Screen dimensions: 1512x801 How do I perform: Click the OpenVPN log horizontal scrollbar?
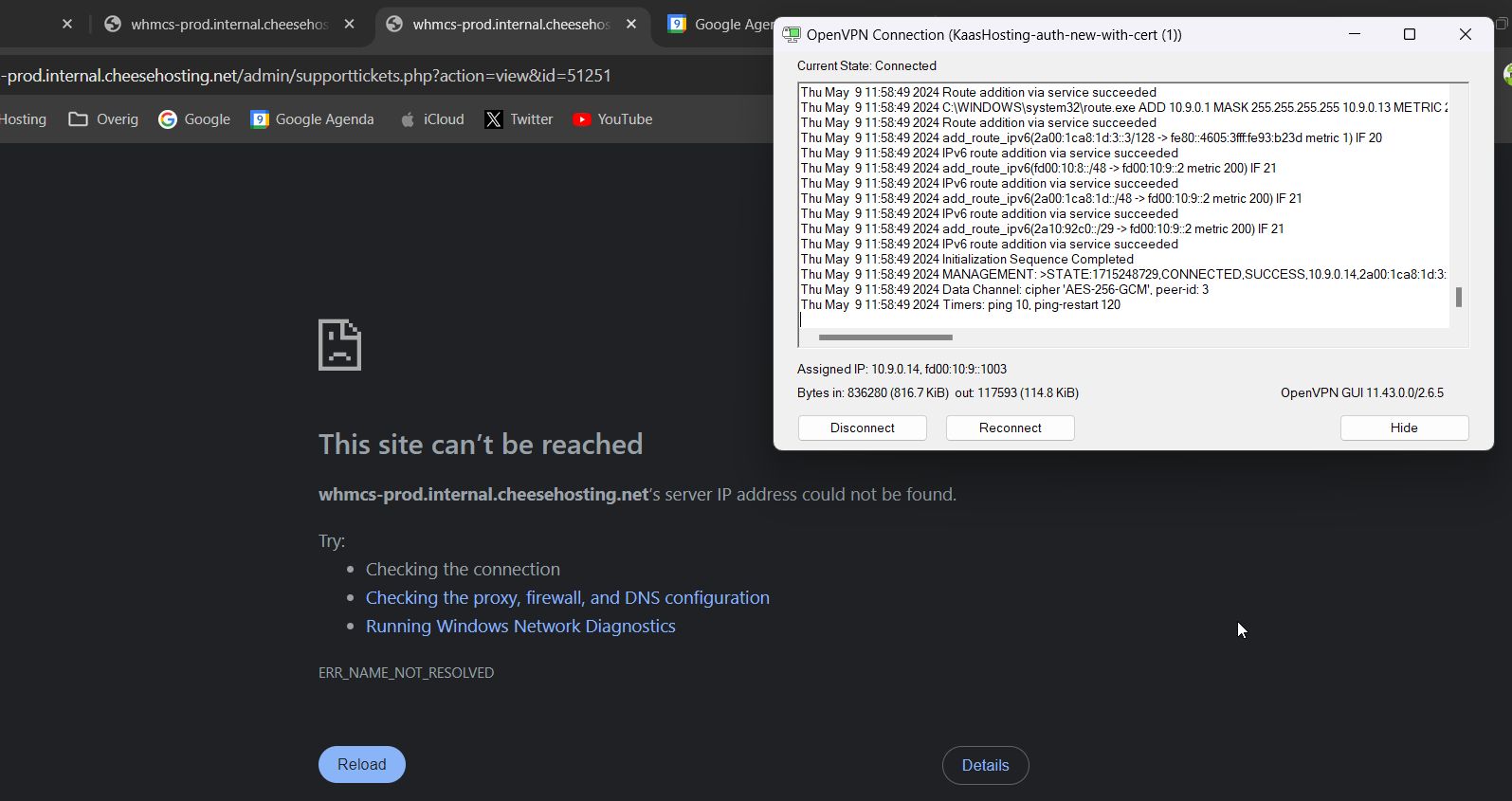885,337
